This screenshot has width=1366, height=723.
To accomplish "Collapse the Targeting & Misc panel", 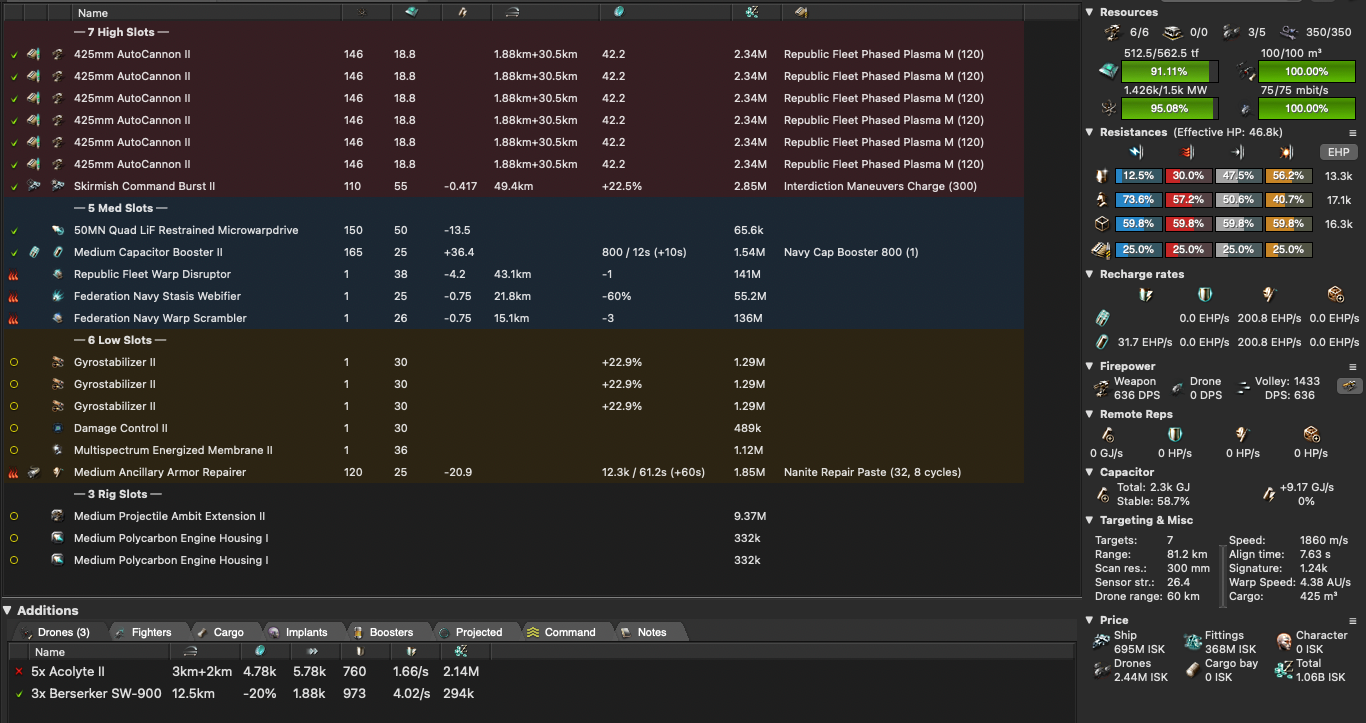I will (x=1090, y=520).
